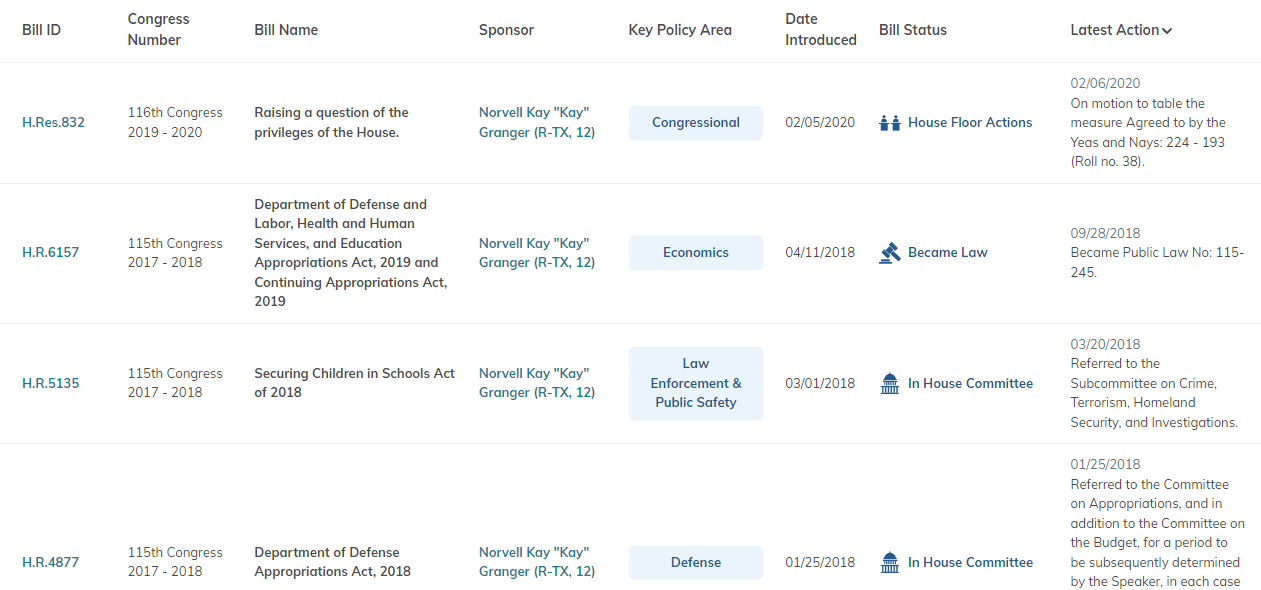Open bill H.R.4877 link
1261x590 pixels.
[50, 563]
